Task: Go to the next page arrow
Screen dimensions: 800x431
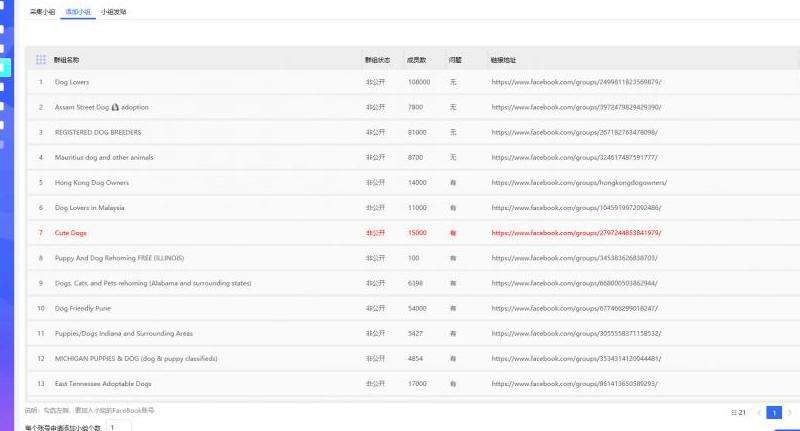Action: [x=789, y=412]
